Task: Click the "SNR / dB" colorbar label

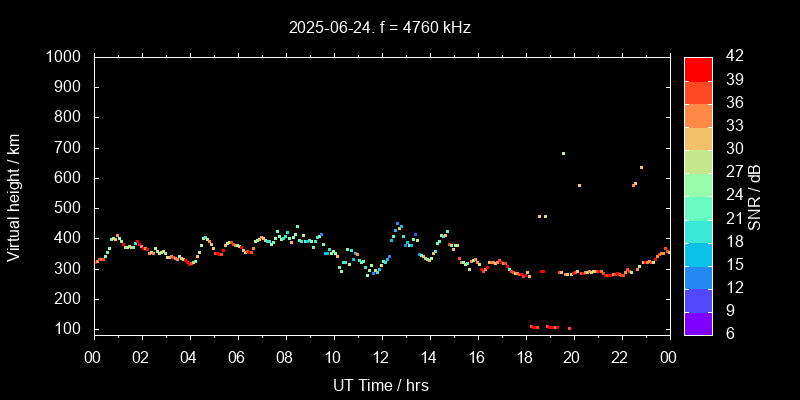Action: [755, 197]
